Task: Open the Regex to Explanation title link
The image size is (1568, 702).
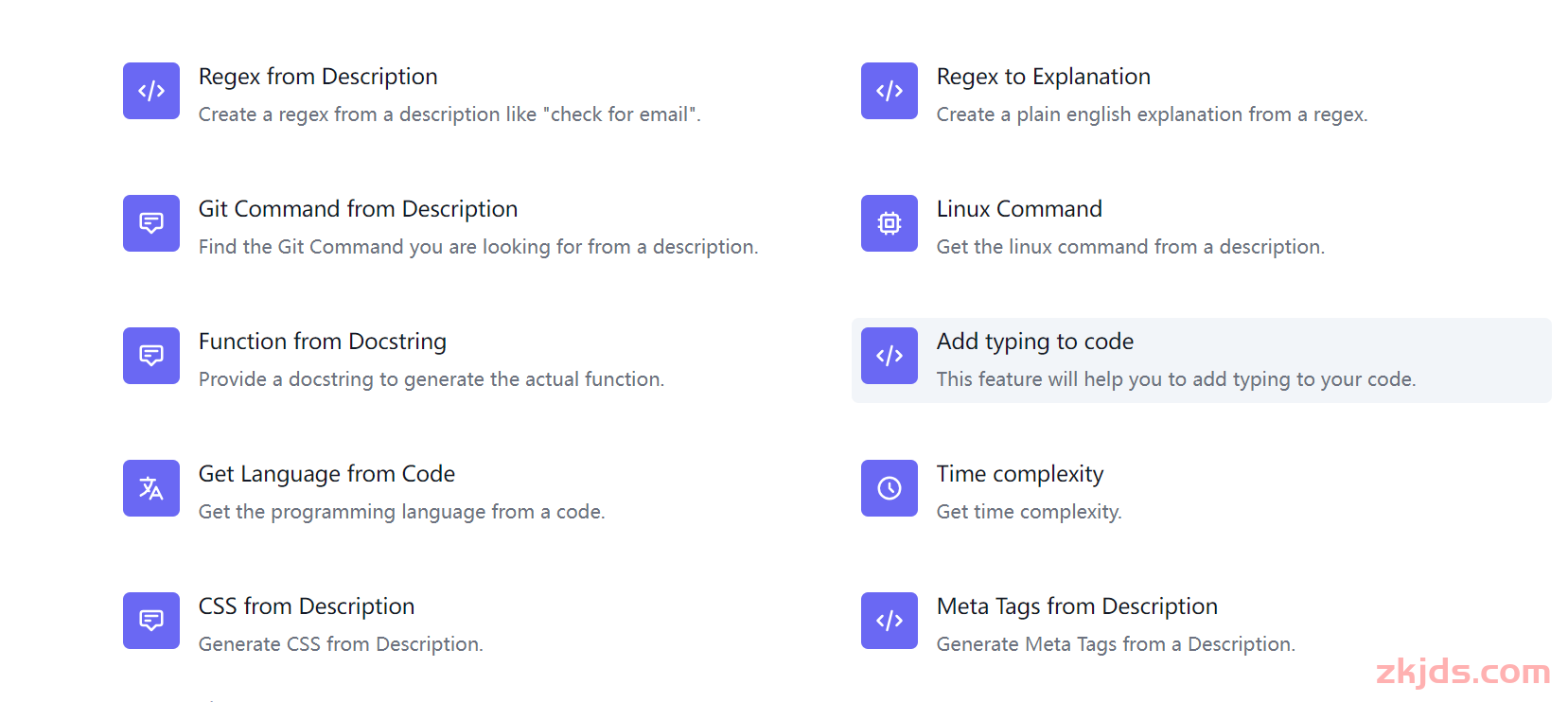Action: point(1044,77)
